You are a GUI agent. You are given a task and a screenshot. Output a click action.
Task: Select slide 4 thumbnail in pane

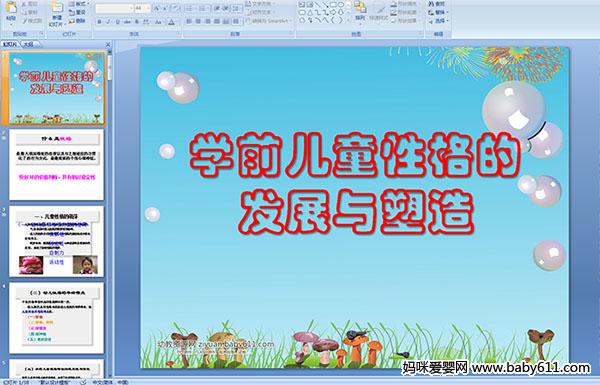(57, 318)
